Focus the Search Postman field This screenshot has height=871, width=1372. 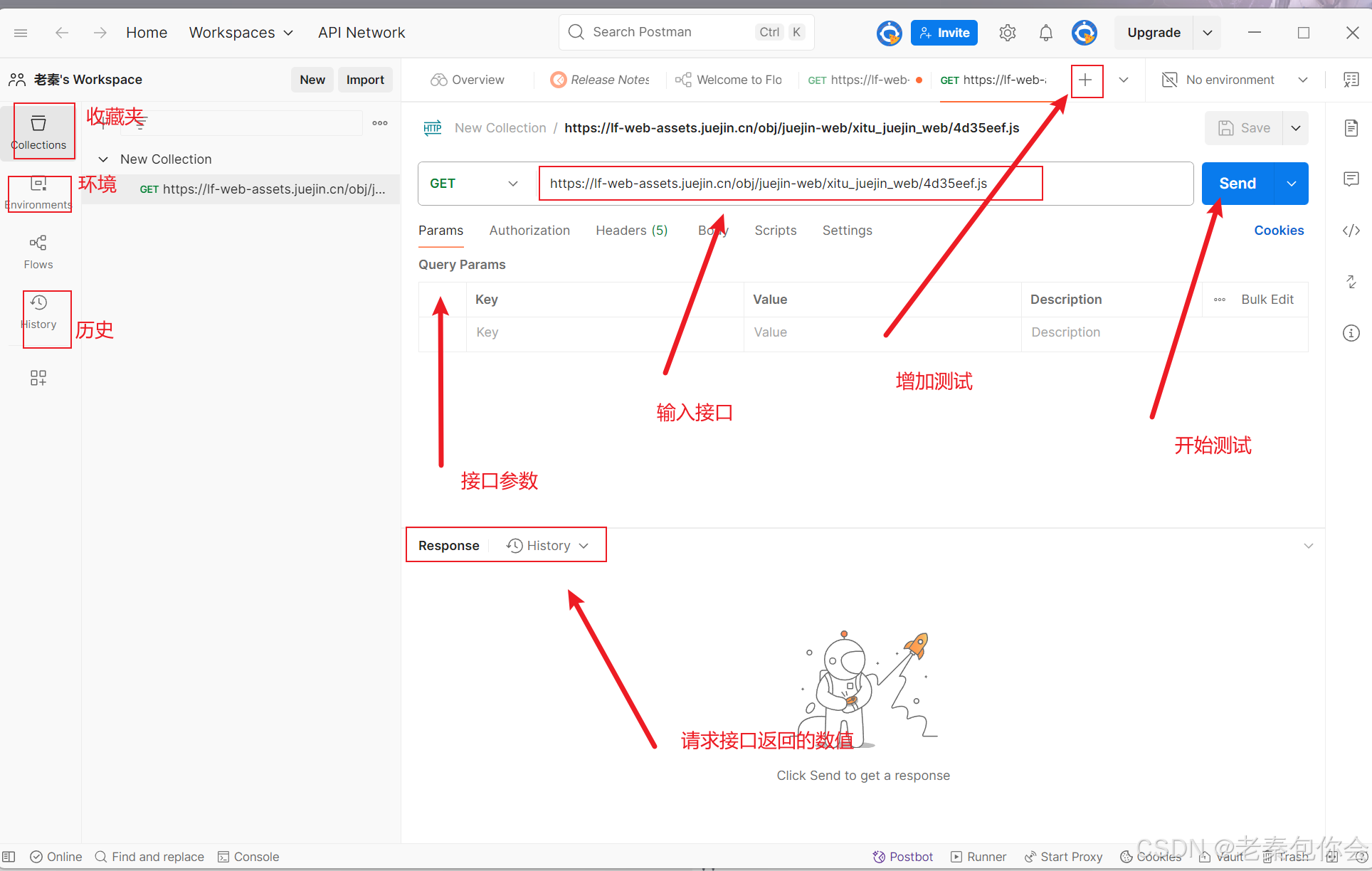pos(686,33)
